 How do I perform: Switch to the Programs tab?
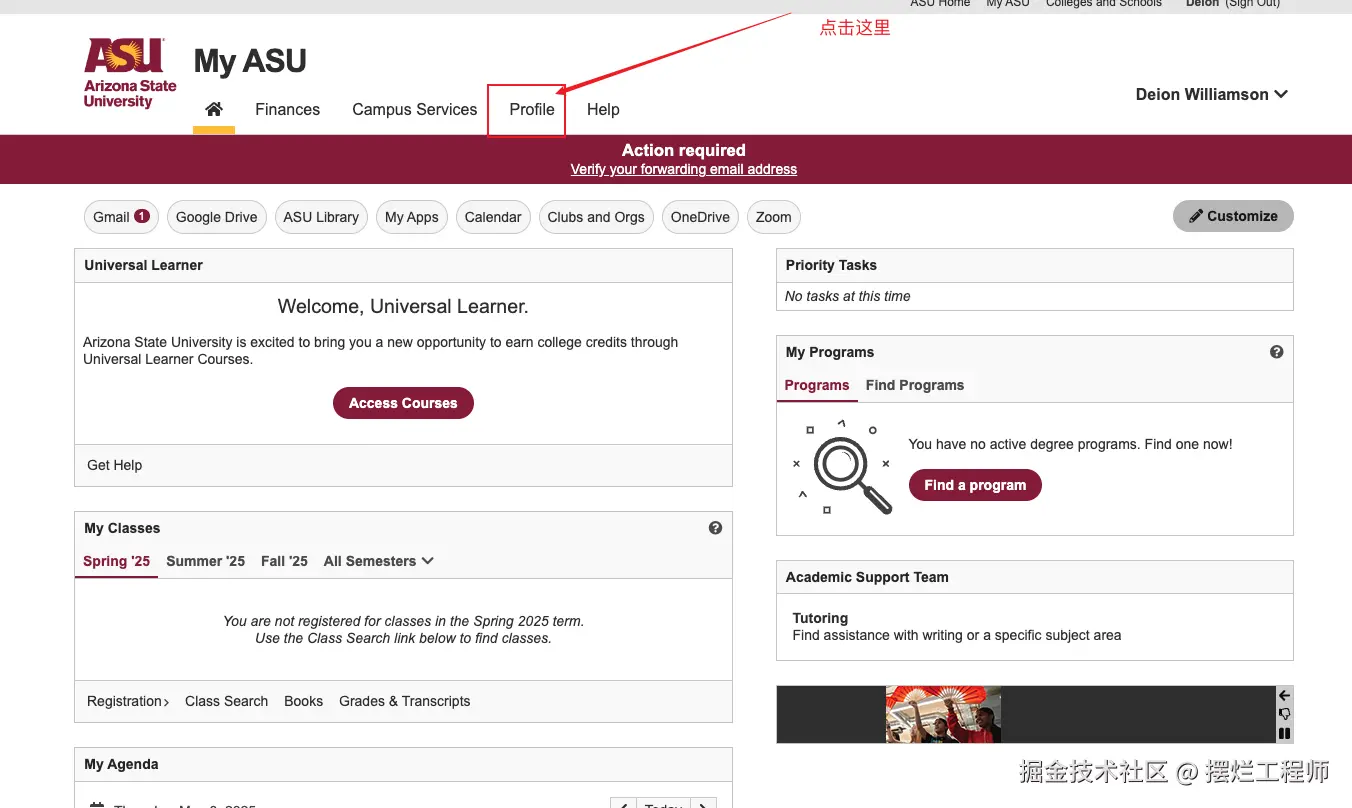click(x=817, y=385)
